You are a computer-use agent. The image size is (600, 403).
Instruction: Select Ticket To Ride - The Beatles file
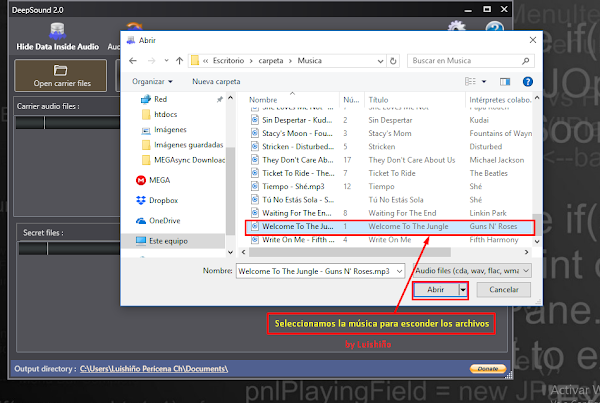298,173
